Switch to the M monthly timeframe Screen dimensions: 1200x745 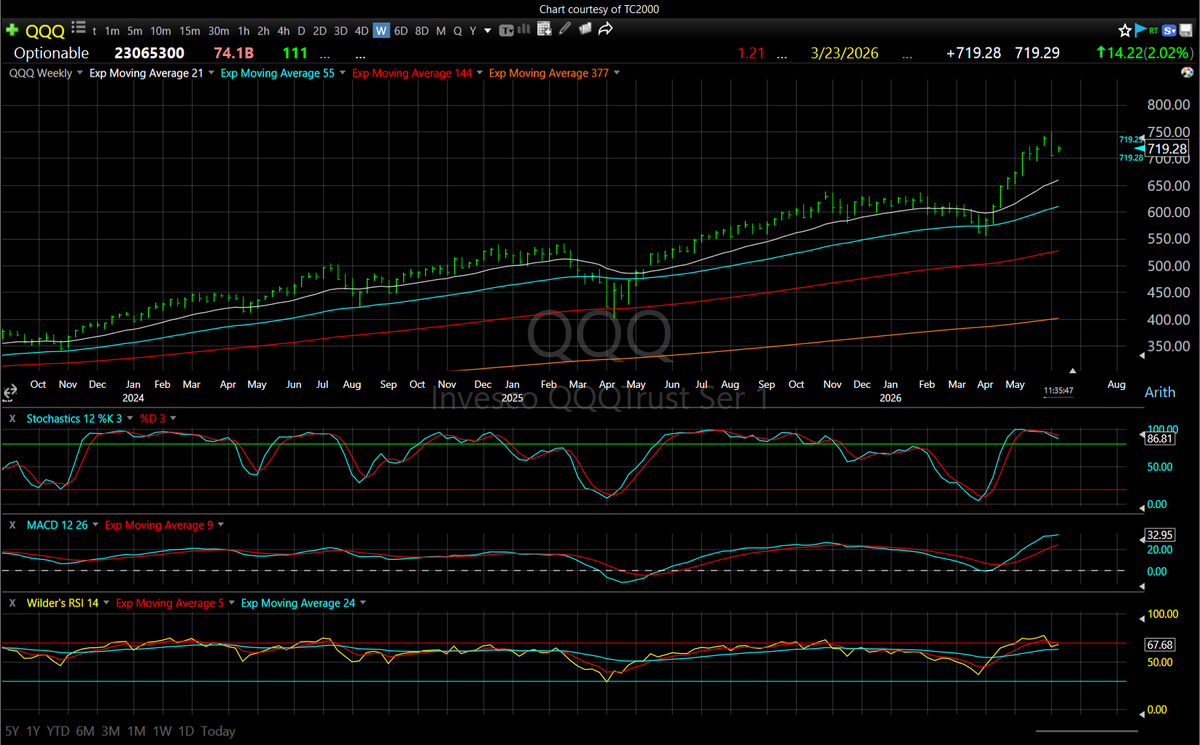click(x=441, y=31)
